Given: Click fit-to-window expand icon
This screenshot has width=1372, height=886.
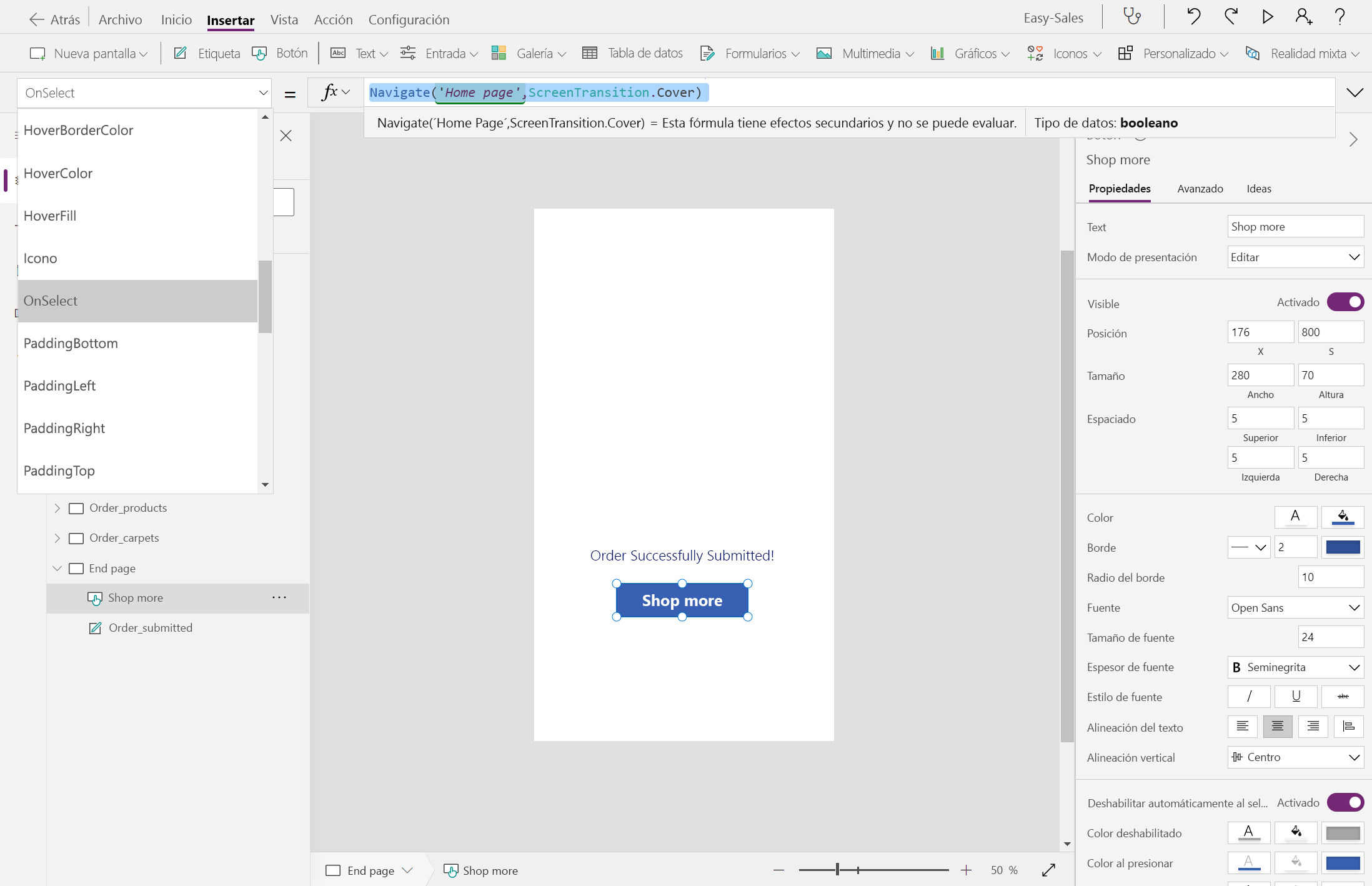Looking at the screenshot, I should 1049,870.
